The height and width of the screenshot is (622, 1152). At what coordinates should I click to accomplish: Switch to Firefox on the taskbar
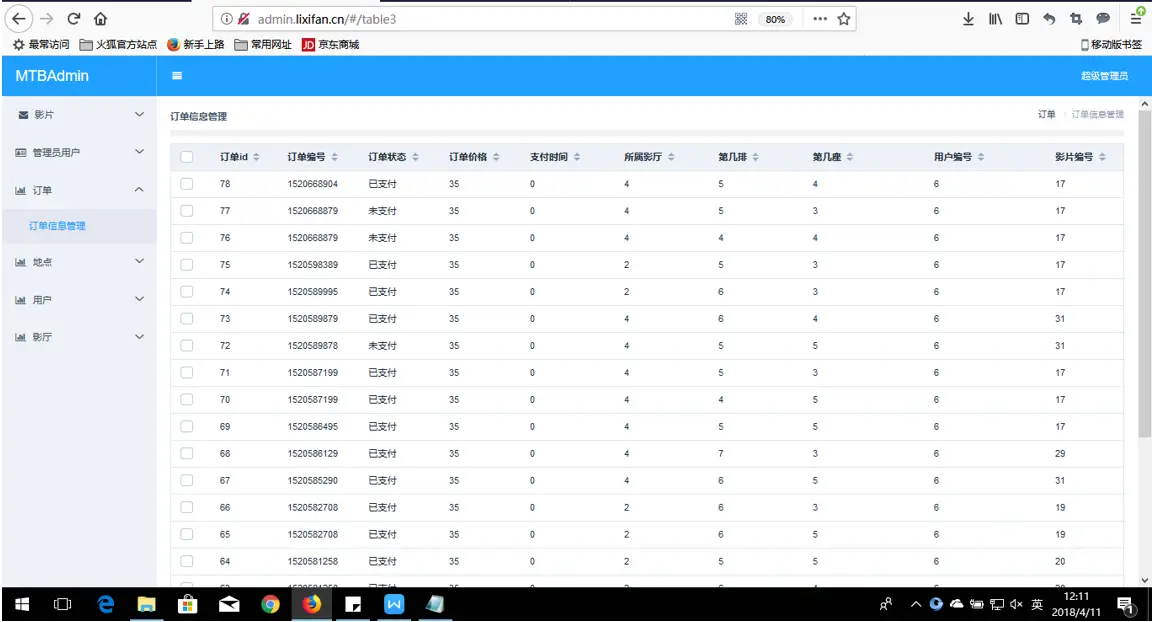pyautogui.click(x=312, y=604)
